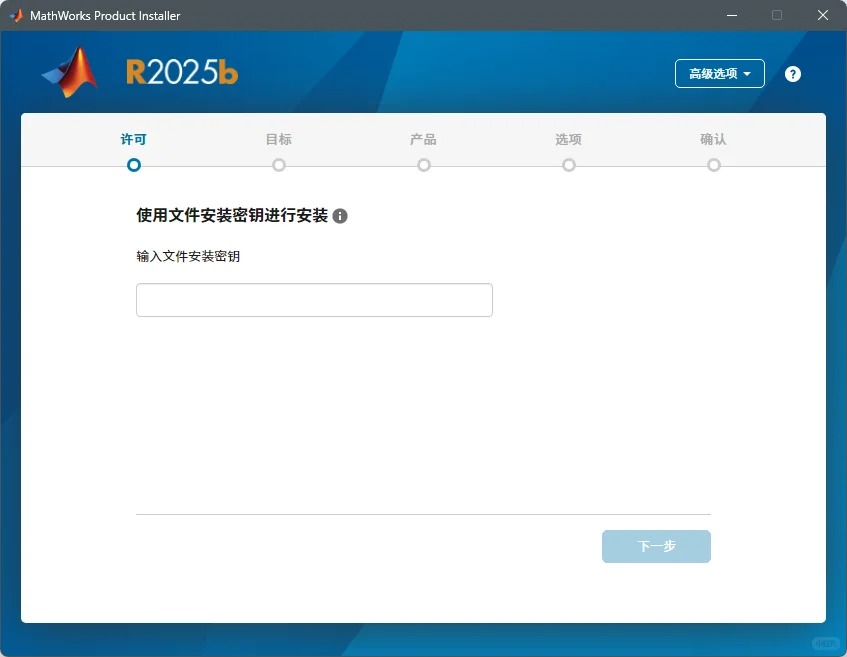
Task: Expand advanced options in the top-right corner
Action: tap(719, 73)
